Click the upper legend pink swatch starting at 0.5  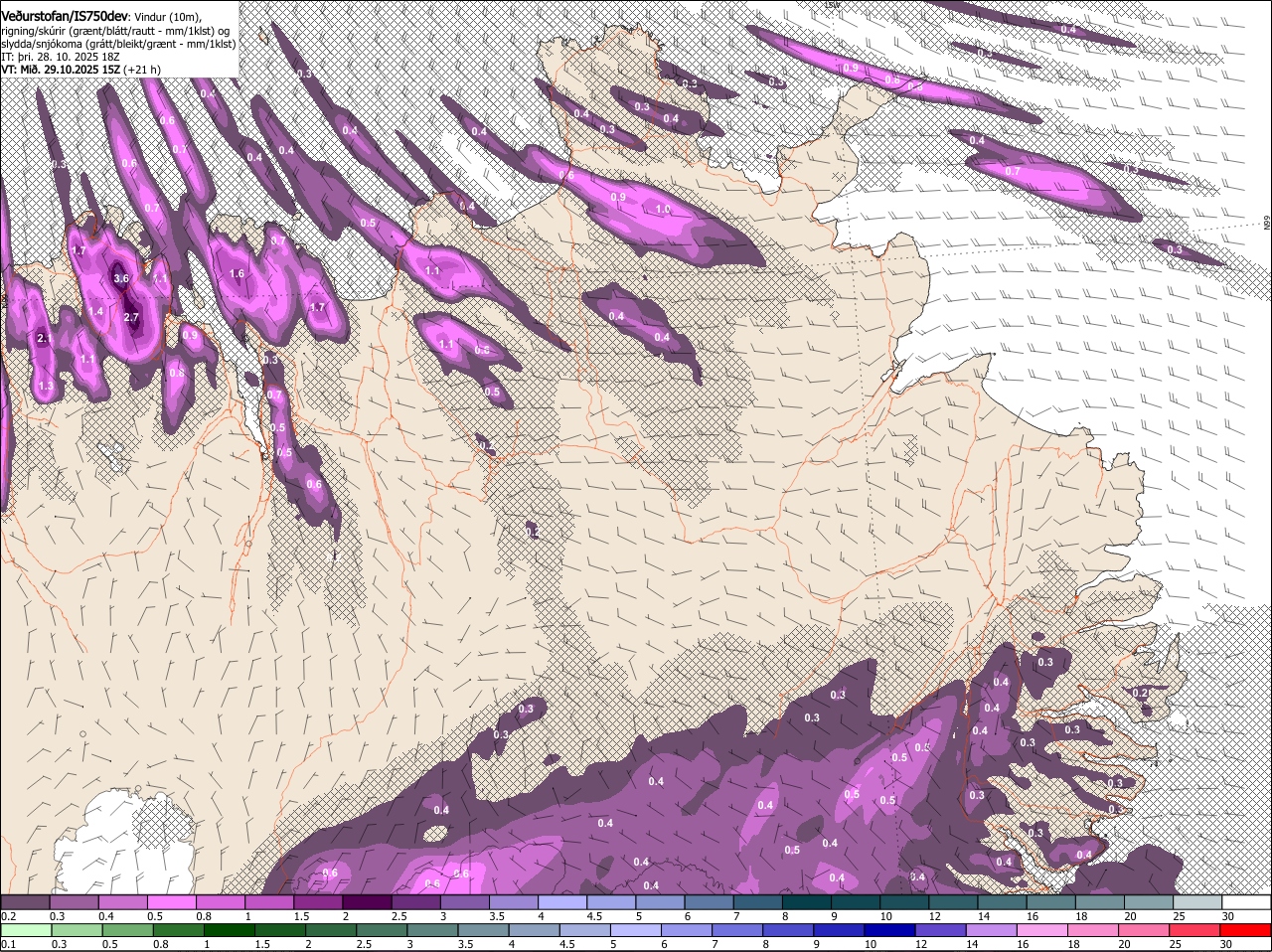[x=171, y=901]
